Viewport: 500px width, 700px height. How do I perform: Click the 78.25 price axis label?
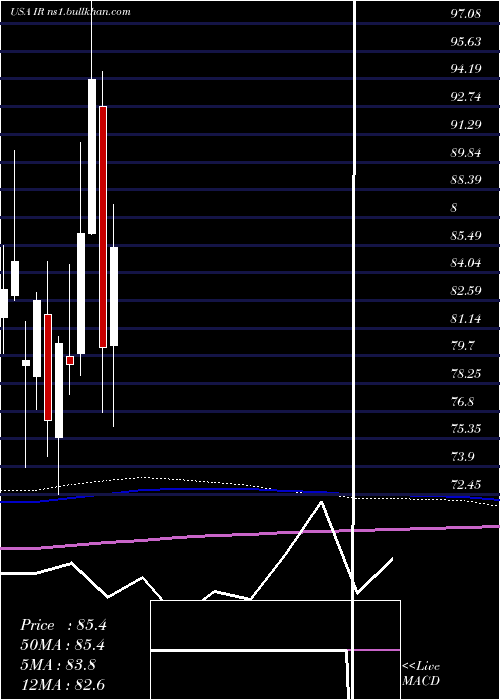pyautogui.click(x=466, y=374)
